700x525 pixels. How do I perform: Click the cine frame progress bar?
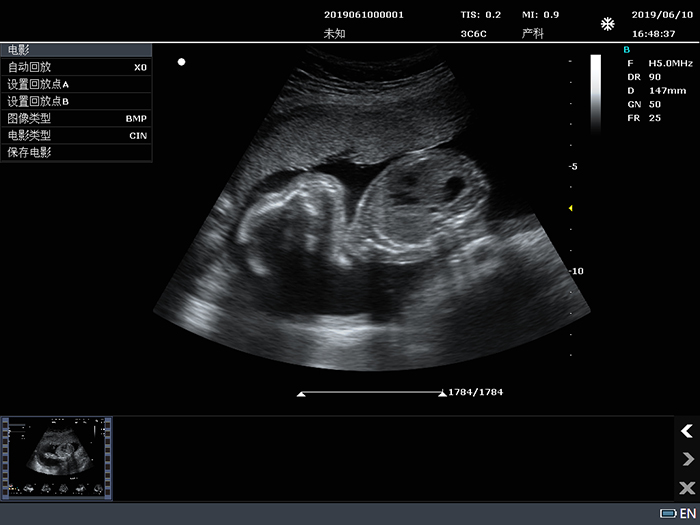(x=372, y=392)
